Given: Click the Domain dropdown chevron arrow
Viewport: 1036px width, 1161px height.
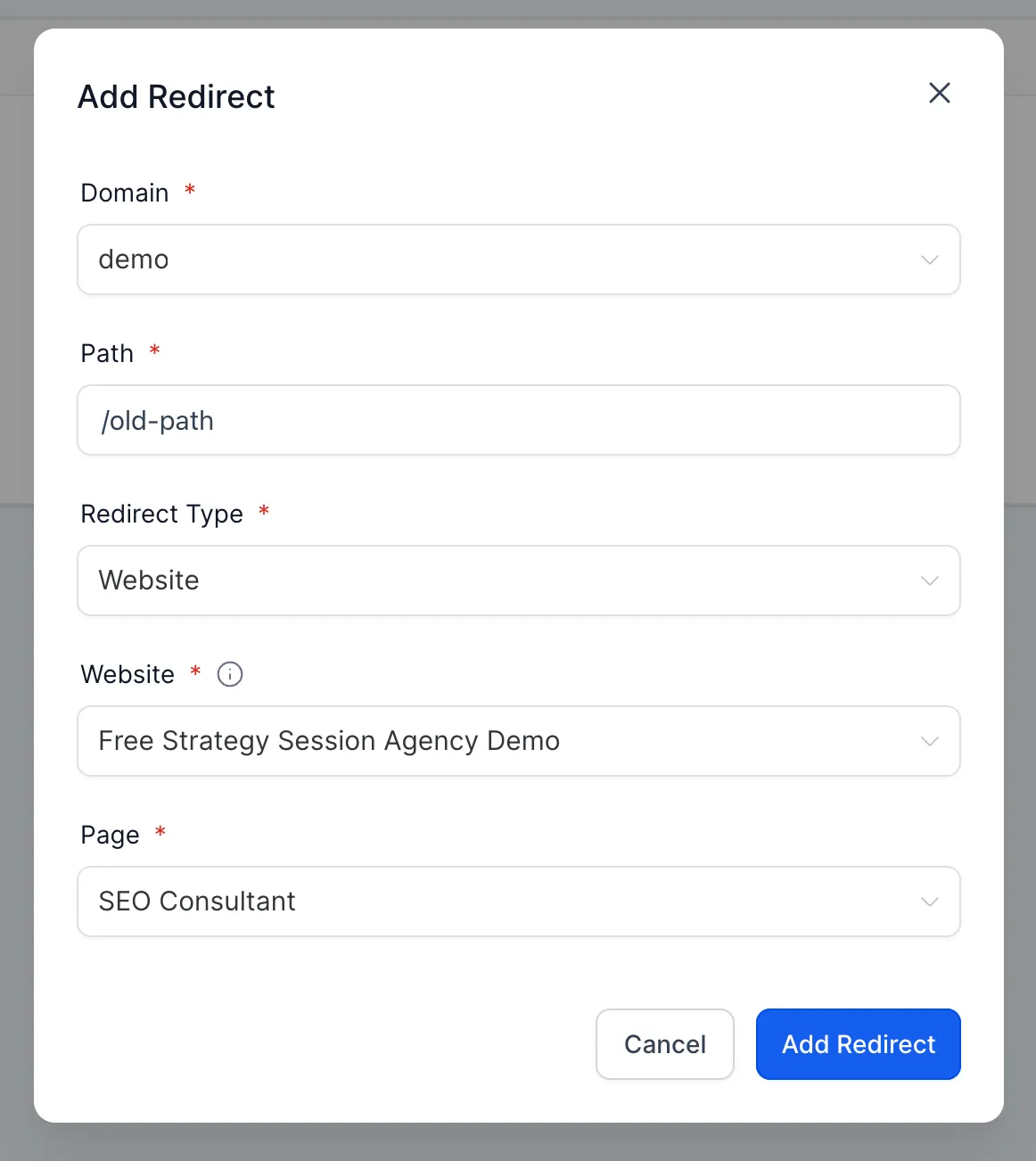Looking at the screenshot, I should [930, 259].
